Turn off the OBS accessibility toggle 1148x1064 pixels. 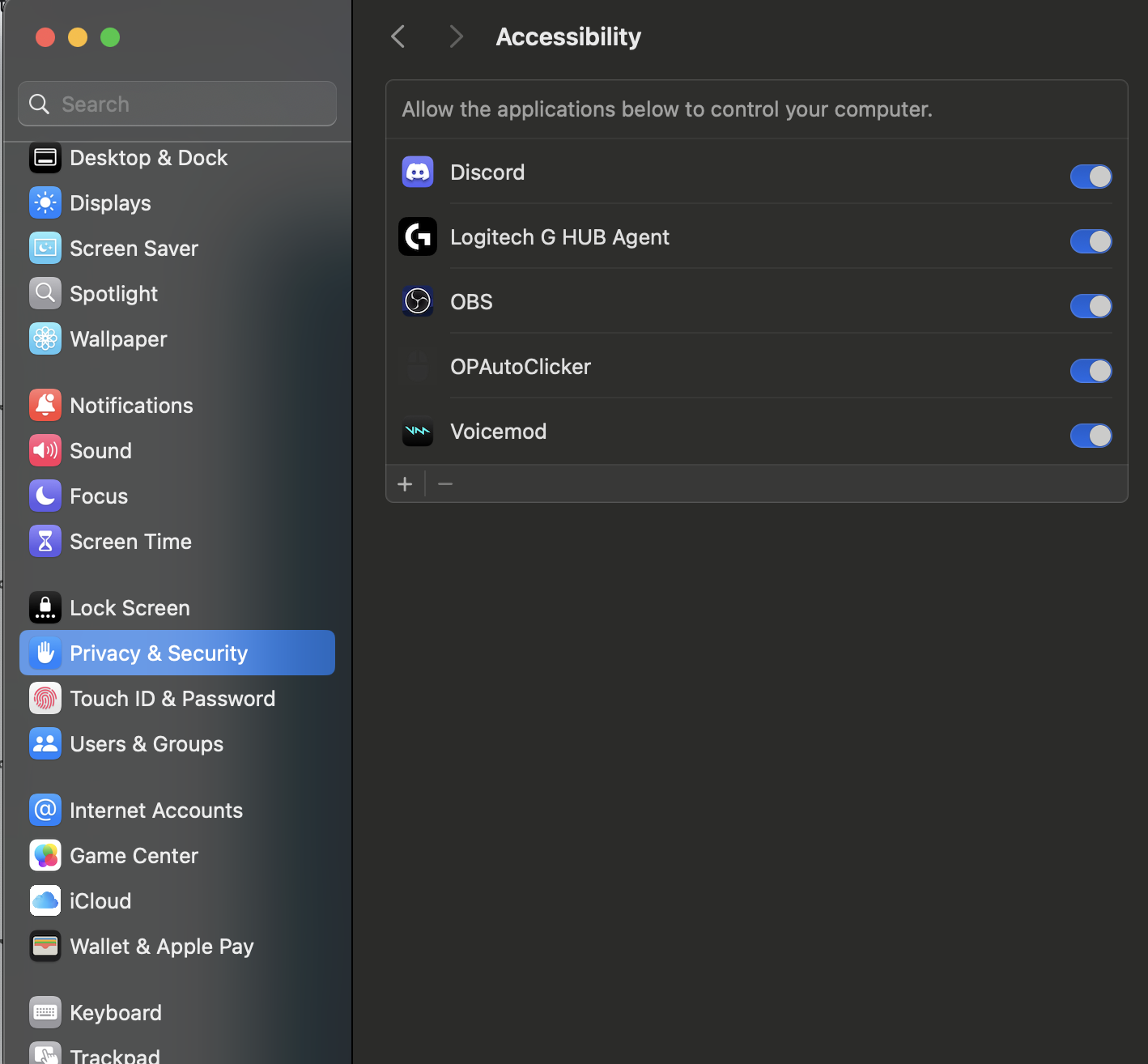point(1091,306)
